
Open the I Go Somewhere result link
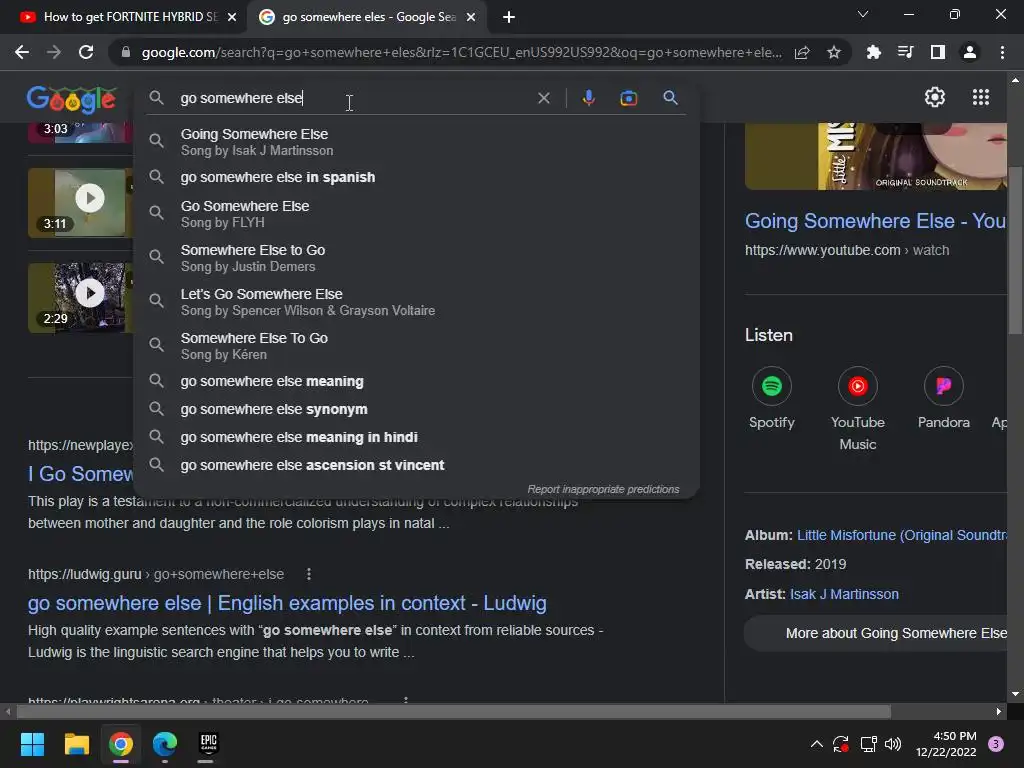80,473
